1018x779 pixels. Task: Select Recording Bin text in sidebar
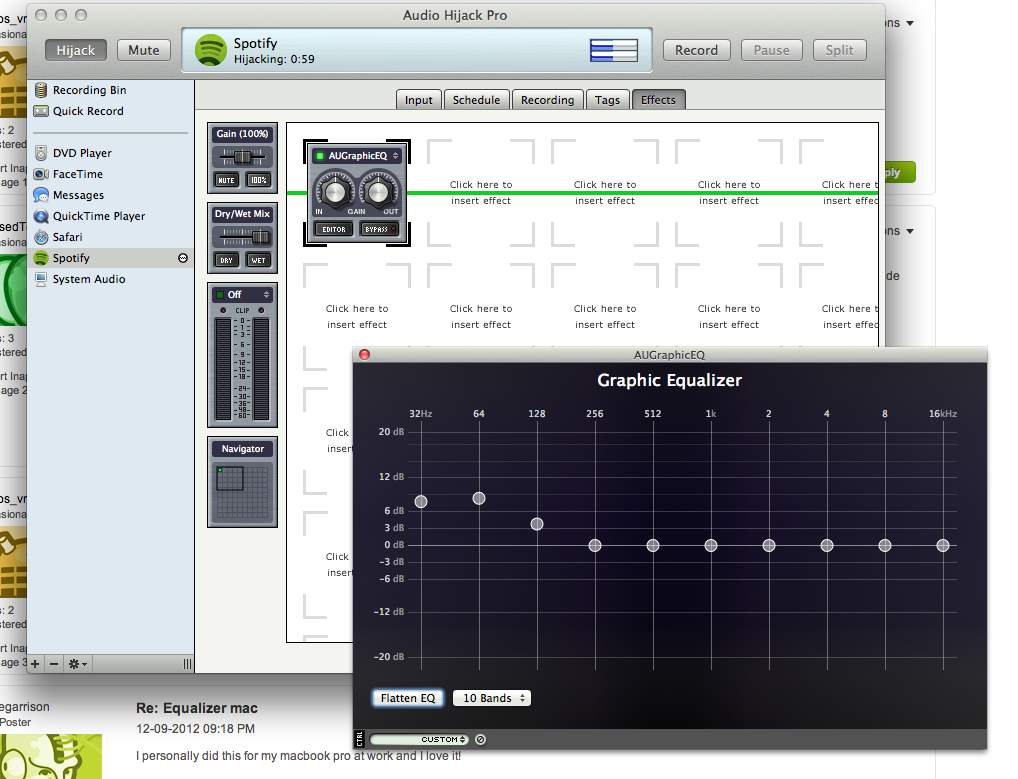click(x=90, y=90)
